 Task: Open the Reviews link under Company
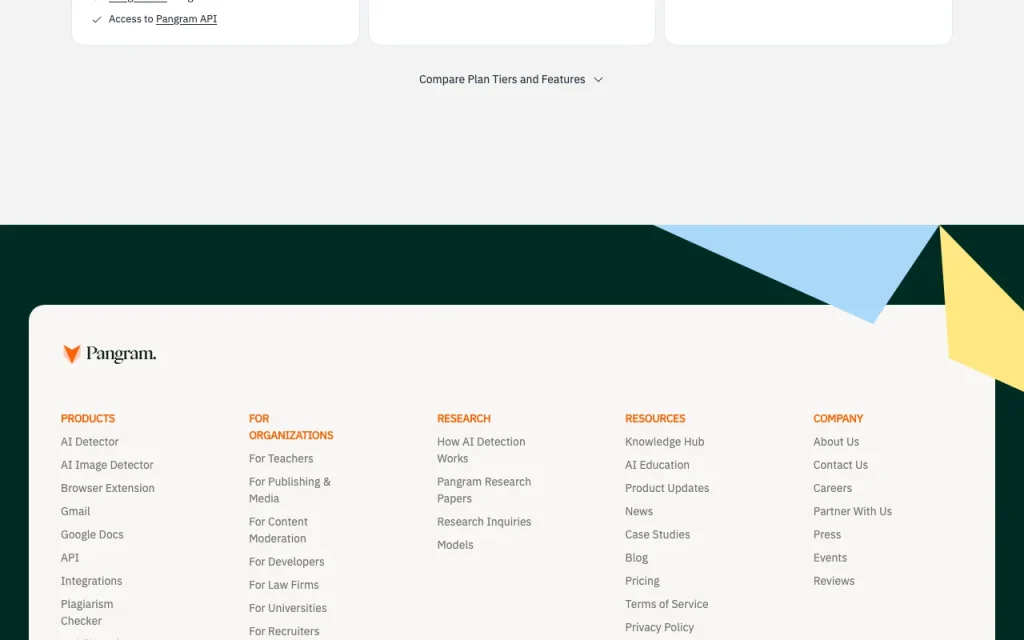[x=834, y=581]
